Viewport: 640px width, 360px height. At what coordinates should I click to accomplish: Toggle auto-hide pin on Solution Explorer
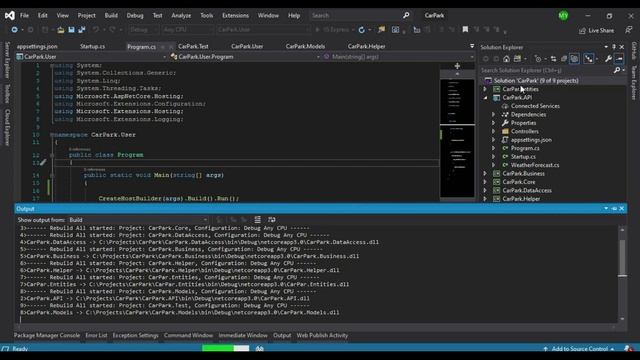pos(614,47)
